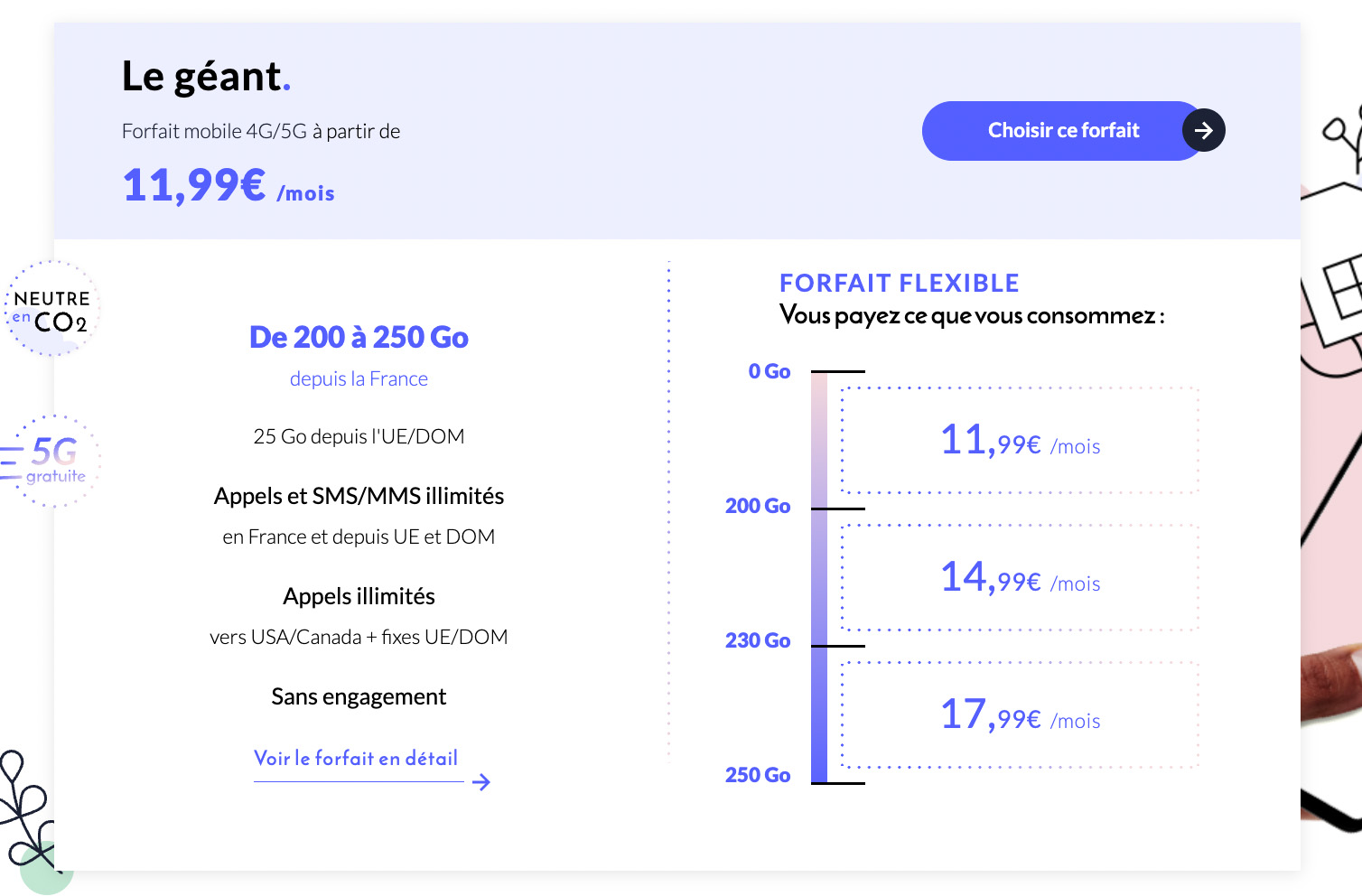Viewport: 1362px width, 896px height.
Task: Click the header price "11,99€ /mois"
Action: 229,186
